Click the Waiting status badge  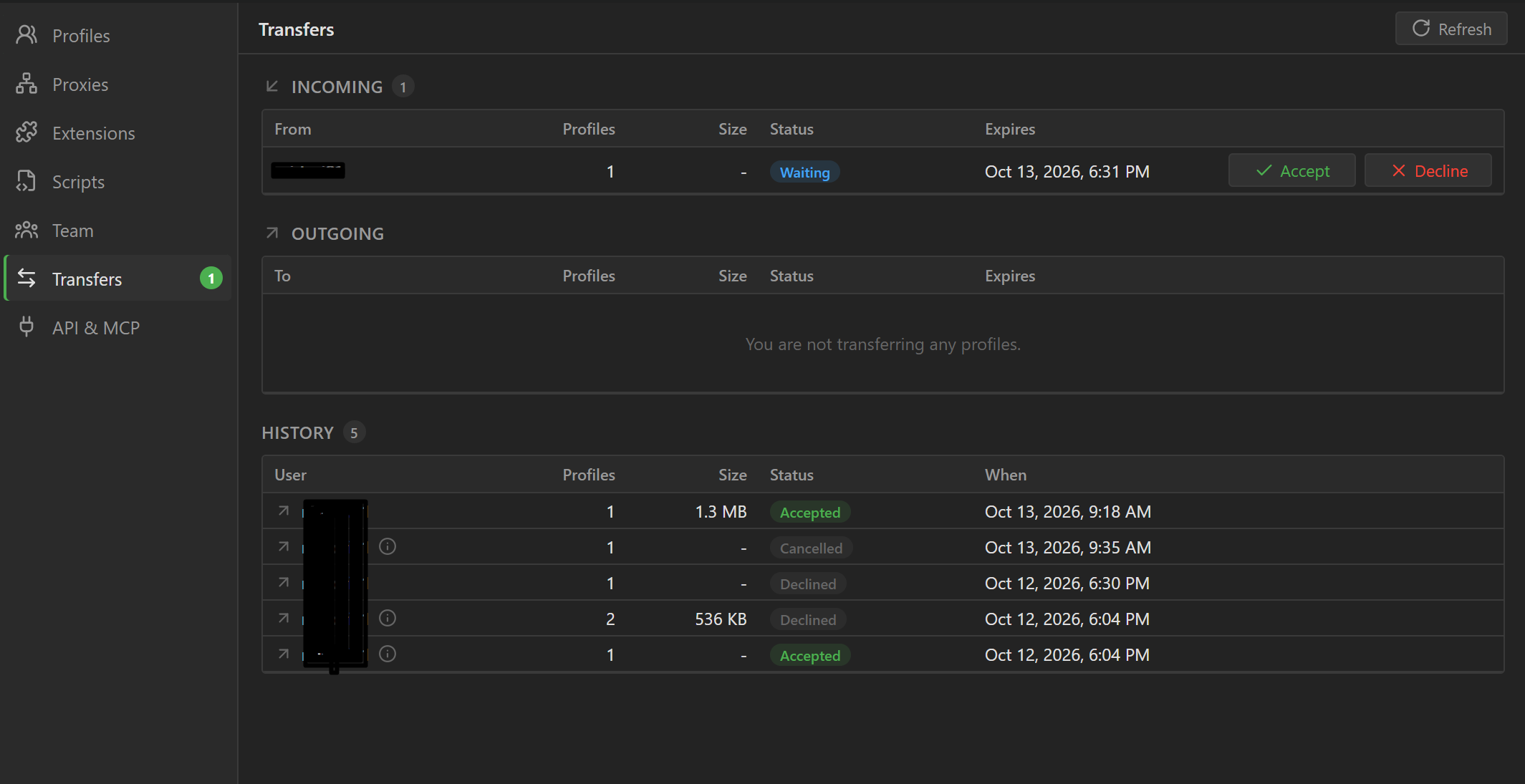pos(804,172)
